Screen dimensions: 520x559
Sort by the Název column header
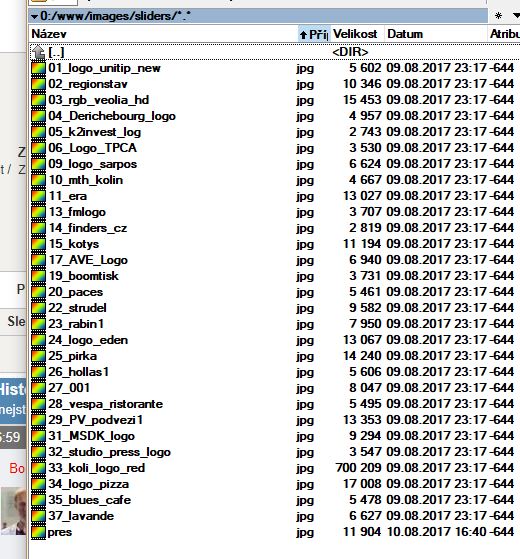click(163, 34)
